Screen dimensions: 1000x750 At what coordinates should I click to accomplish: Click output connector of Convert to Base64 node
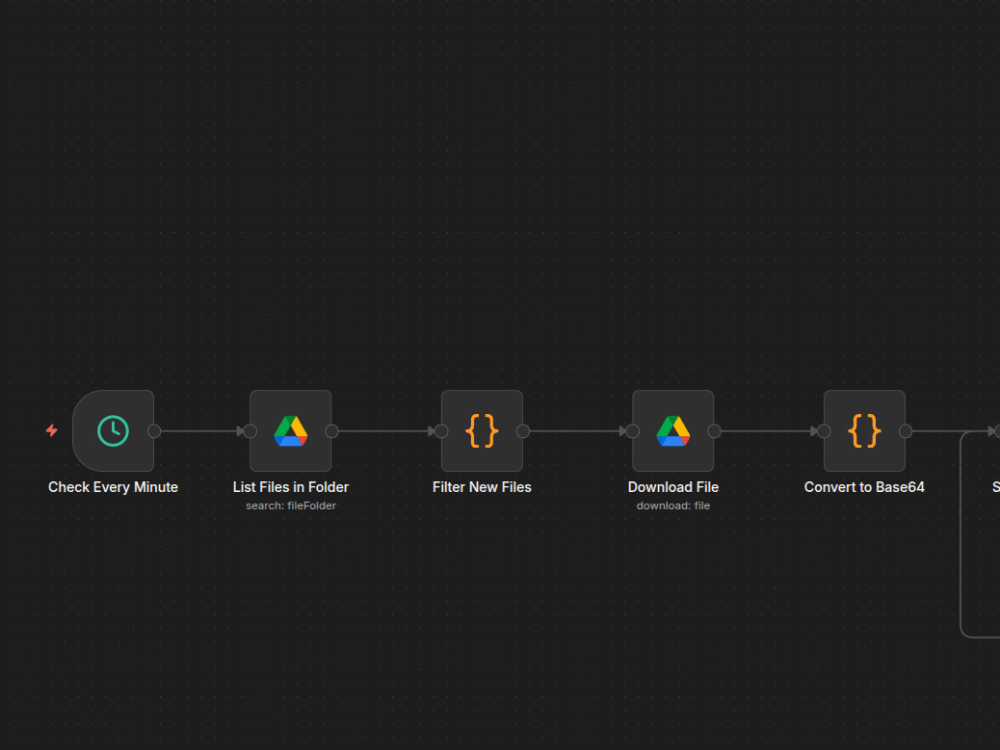click(906, 431)
